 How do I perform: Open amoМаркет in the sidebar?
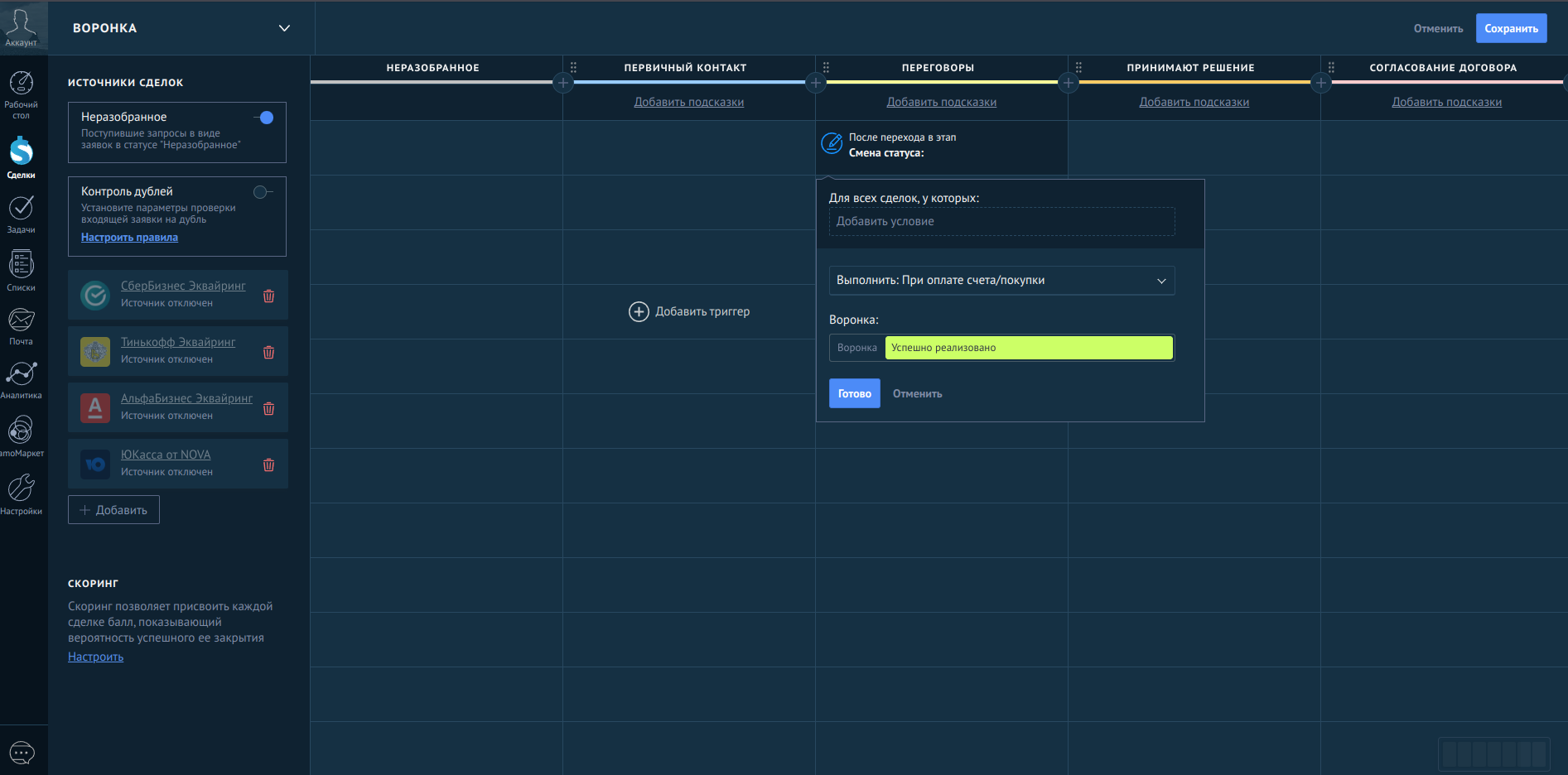(x=21, y=436)
